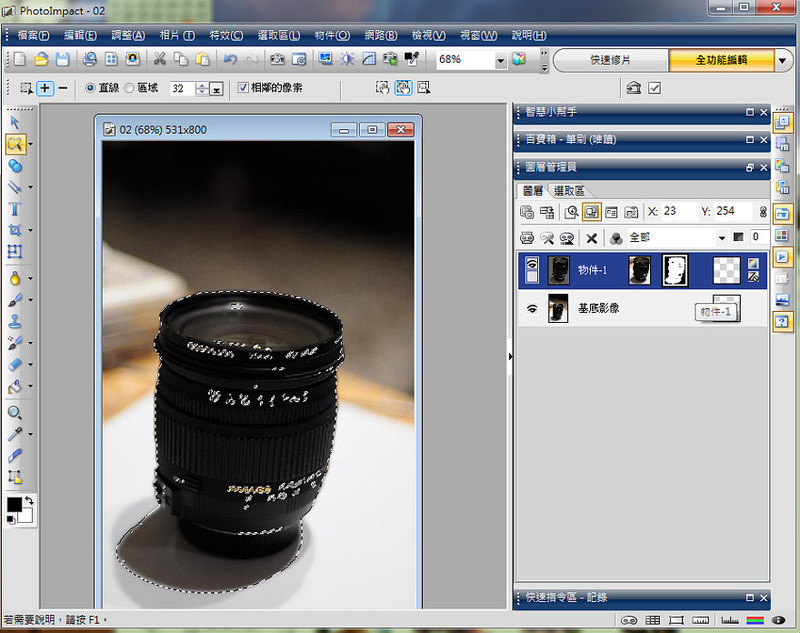Click the similarity stepper arrows
Image resolution: width=800 pixels, height=633 pixels.
point(202,89)
